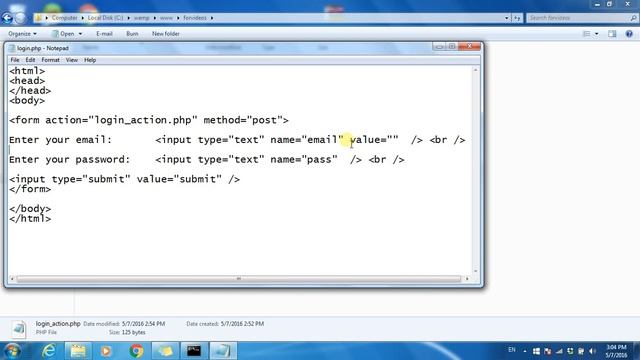This screenshot has height=360, width=640.
Task: Click Notepad vertical scrollbar down arrow
Action: pyautogui.click(x=476, y=271)
